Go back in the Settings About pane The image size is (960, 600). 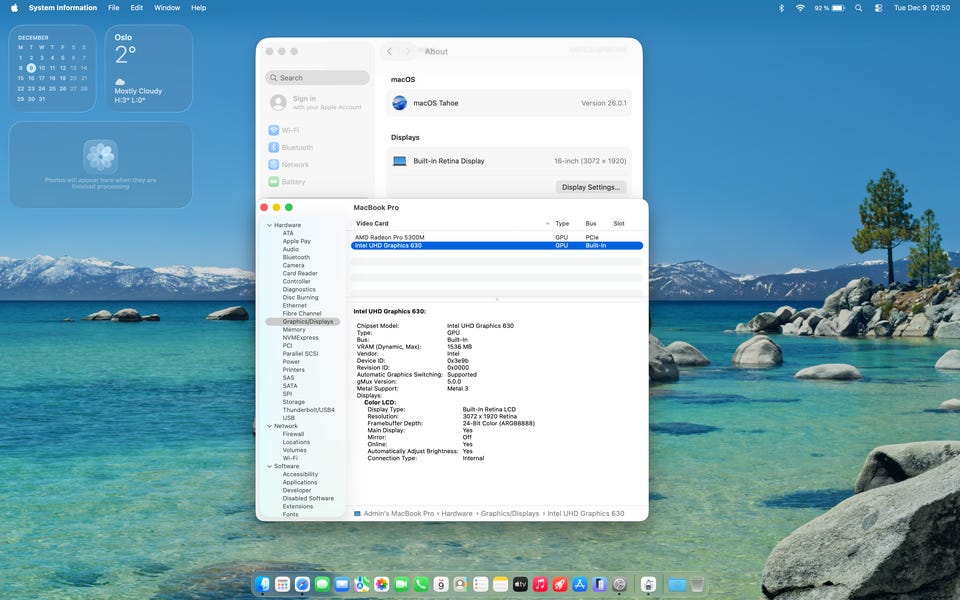[x=390, y=51]
